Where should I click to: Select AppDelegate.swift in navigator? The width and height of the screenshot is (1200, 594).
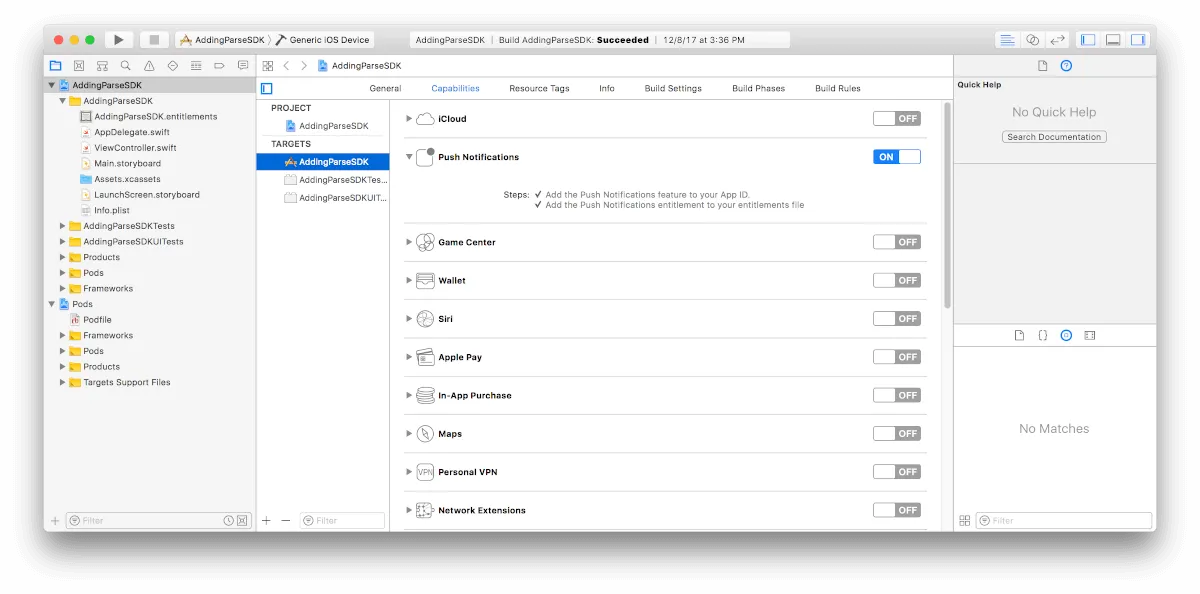point(132,132)
